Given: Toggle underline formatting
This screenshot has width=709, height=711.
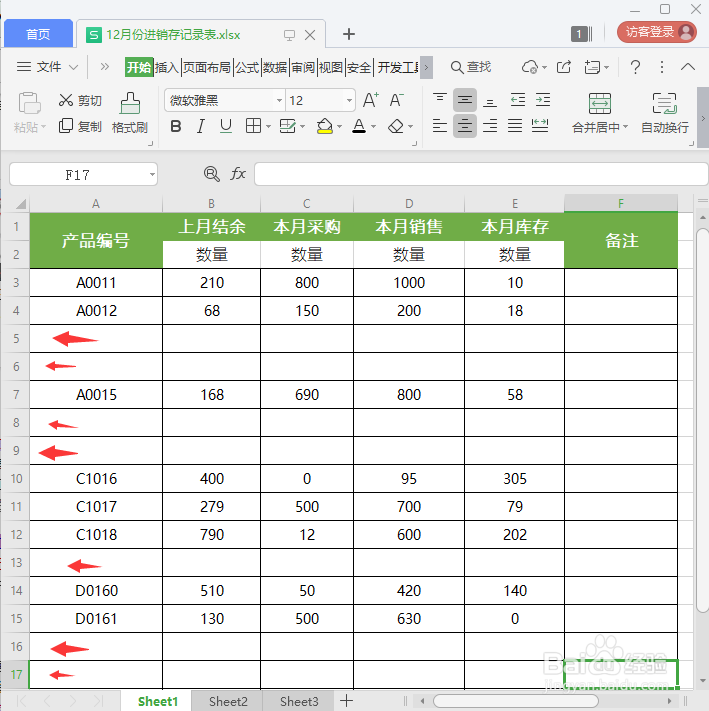Looking at the screenshot, I should pyautogui.click(x=226, y=126).
